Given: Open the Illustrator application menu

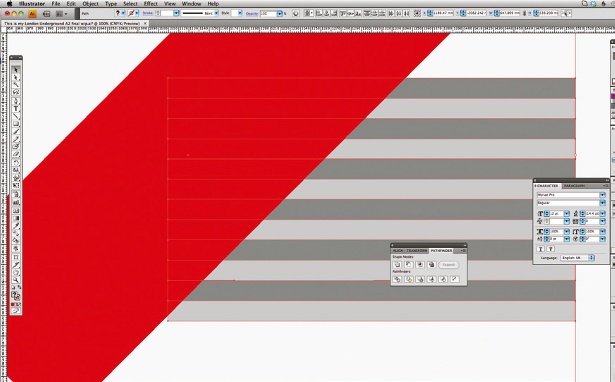Looking at the screenshot, I should (x=32, y=4).
